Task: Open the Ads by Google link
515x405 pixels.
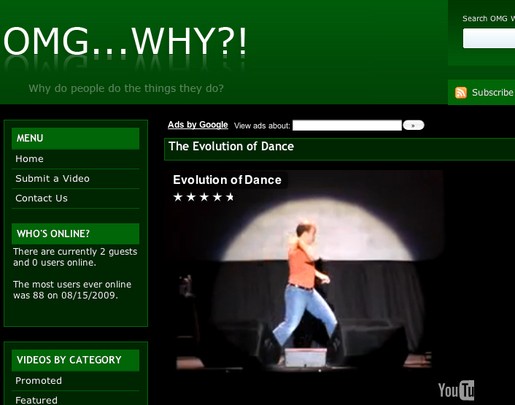Action: [x=198, y=125]
